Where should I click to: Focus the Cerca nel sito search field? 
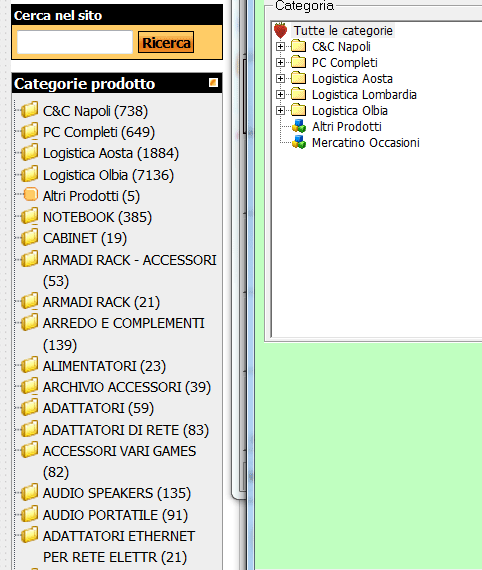[75, 42]
